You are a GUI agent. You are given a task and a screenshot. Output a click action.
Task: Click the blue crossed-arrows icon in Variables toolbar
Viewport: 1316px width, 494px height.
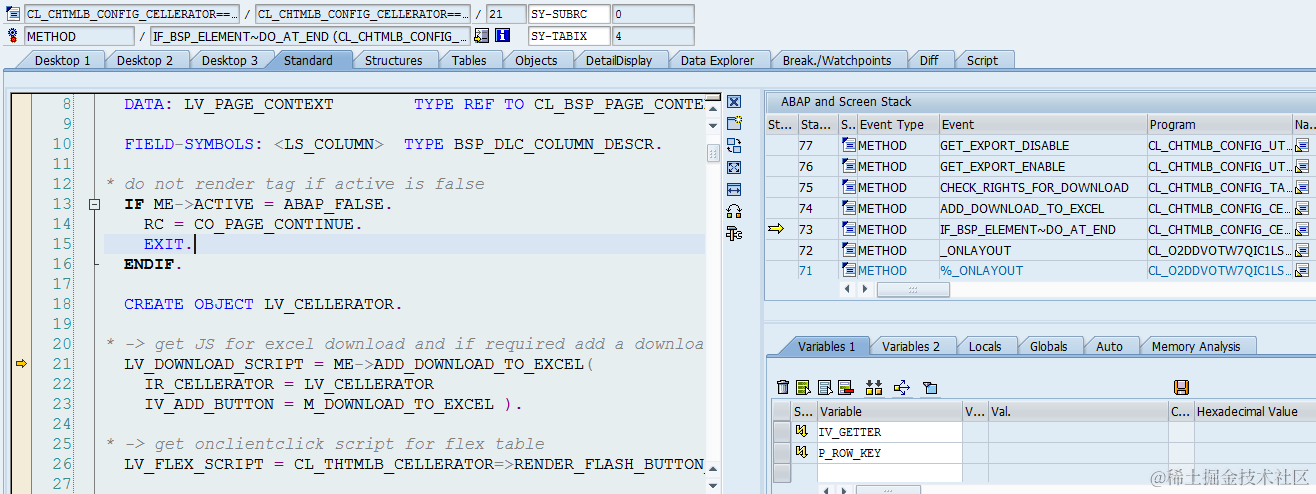pyautogui.click(x=901, y=388)
